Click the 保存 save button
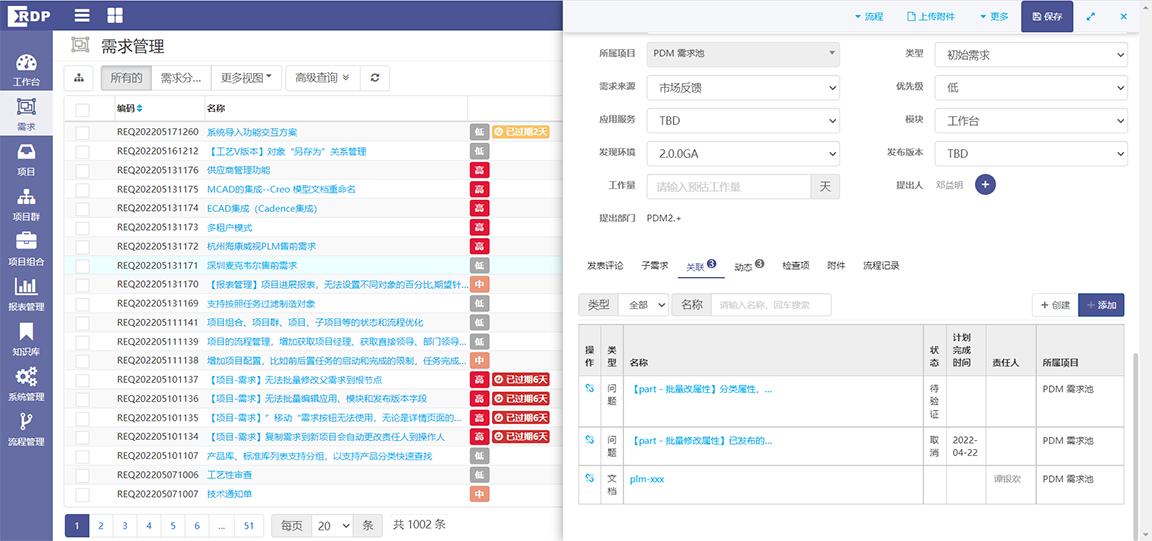 pyautogui.click(x=1046, y=17)
